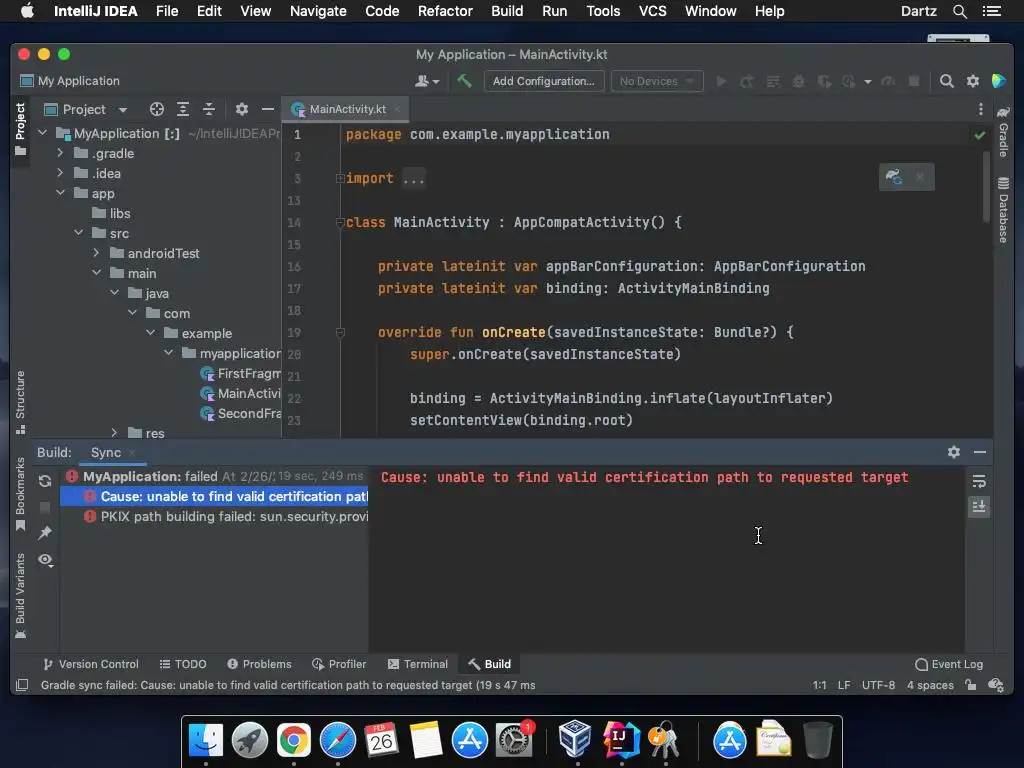
Task: Fold the import block
Action: pyautogui.click(x=340, y=178)
